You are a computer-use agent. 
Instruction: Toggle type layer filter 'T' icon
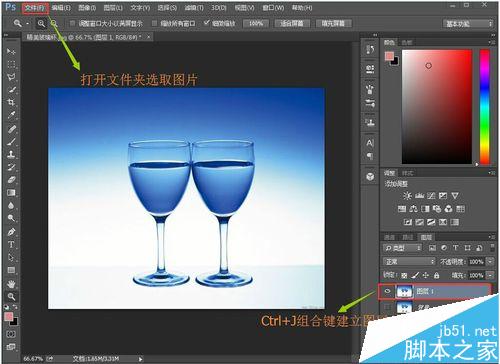click(x=455, y=248)
